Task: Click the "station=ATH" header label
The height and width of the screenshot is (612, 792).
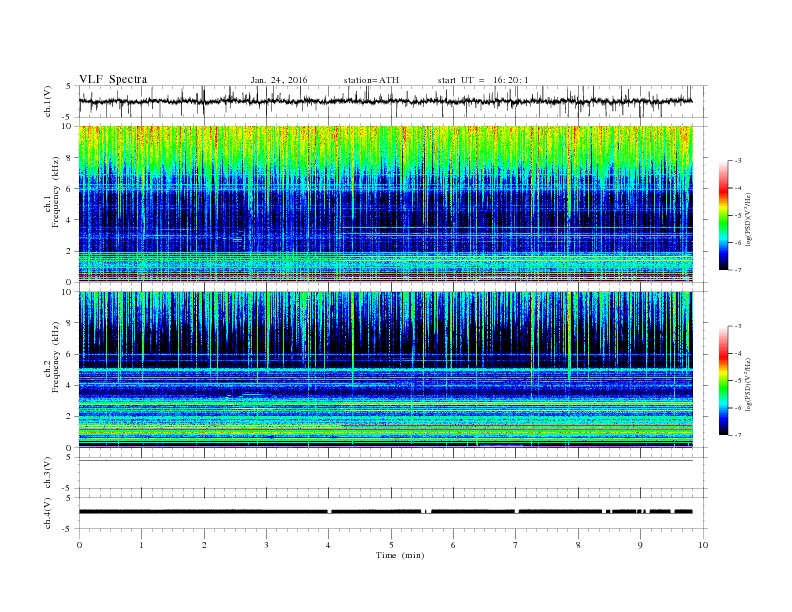Action: tap(371, 80)
